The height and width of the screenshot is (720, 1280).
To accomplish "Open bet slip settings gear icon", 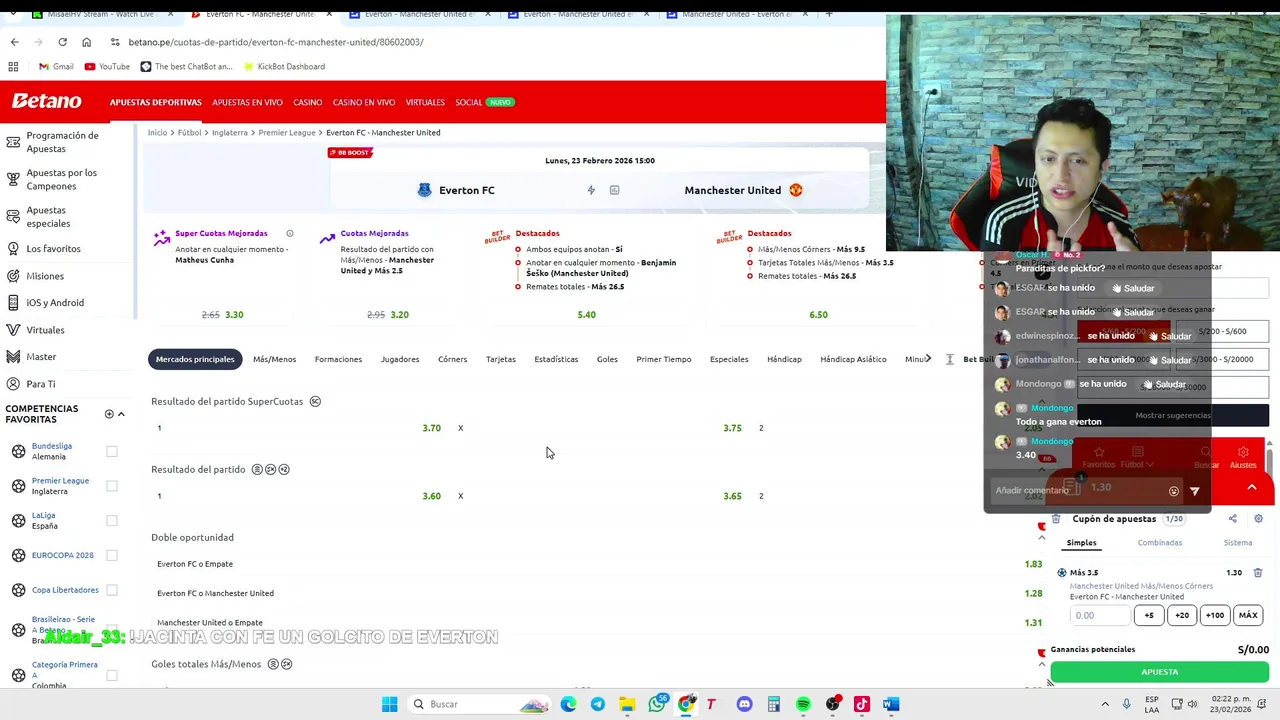I will click(x=1258, y=519).
